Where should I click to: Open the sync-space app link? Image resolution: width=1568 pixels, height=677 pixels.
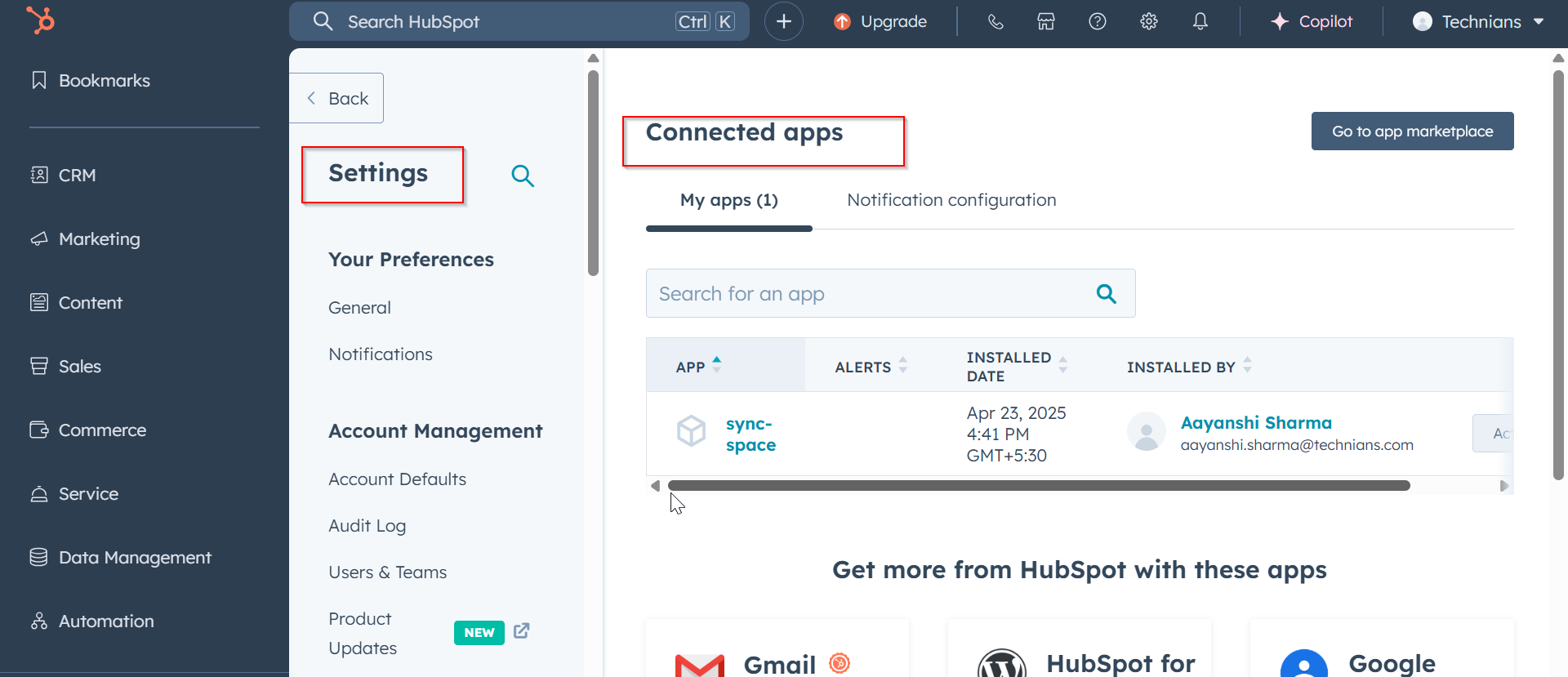click(x=751, y=434)
